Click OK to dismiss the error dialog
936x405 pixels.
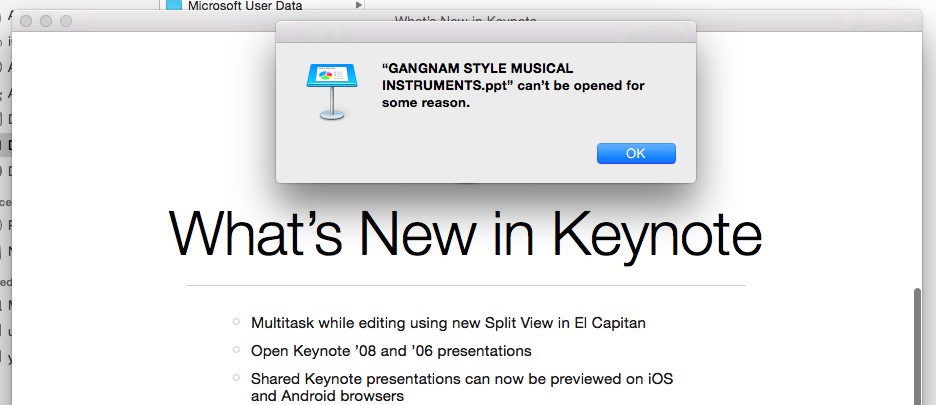pos(635,153)
